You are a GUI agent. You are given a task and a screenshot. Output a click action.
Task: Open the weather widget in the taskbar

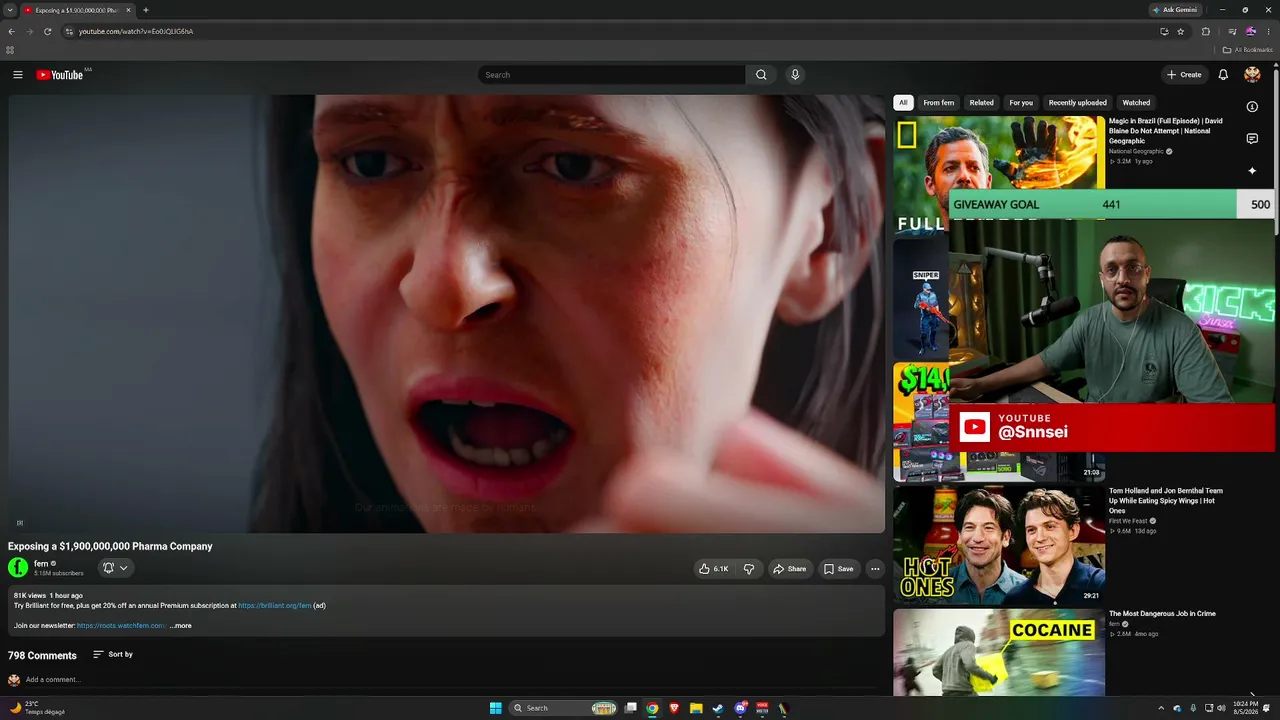[x=38, y=708]
